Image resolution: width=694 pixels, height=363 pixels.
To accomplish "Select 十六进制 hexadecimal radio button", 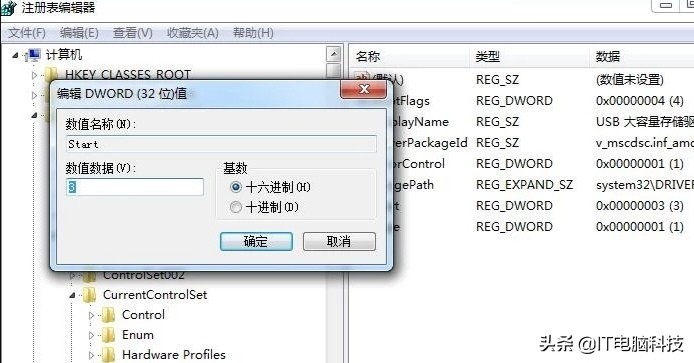I will [x=236, y=187].
